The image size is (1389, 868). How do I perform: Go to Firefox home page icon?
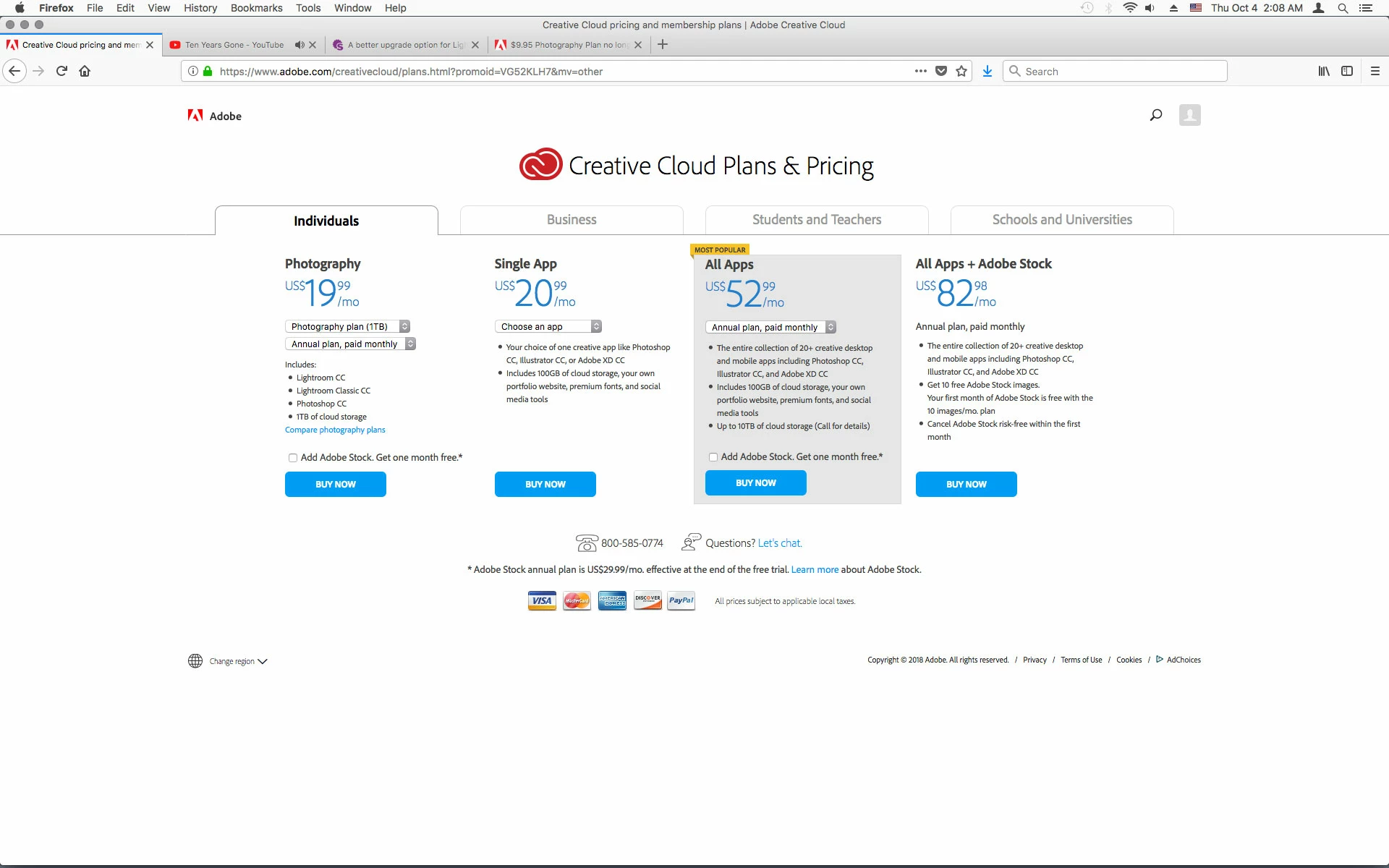click(85, 71)
